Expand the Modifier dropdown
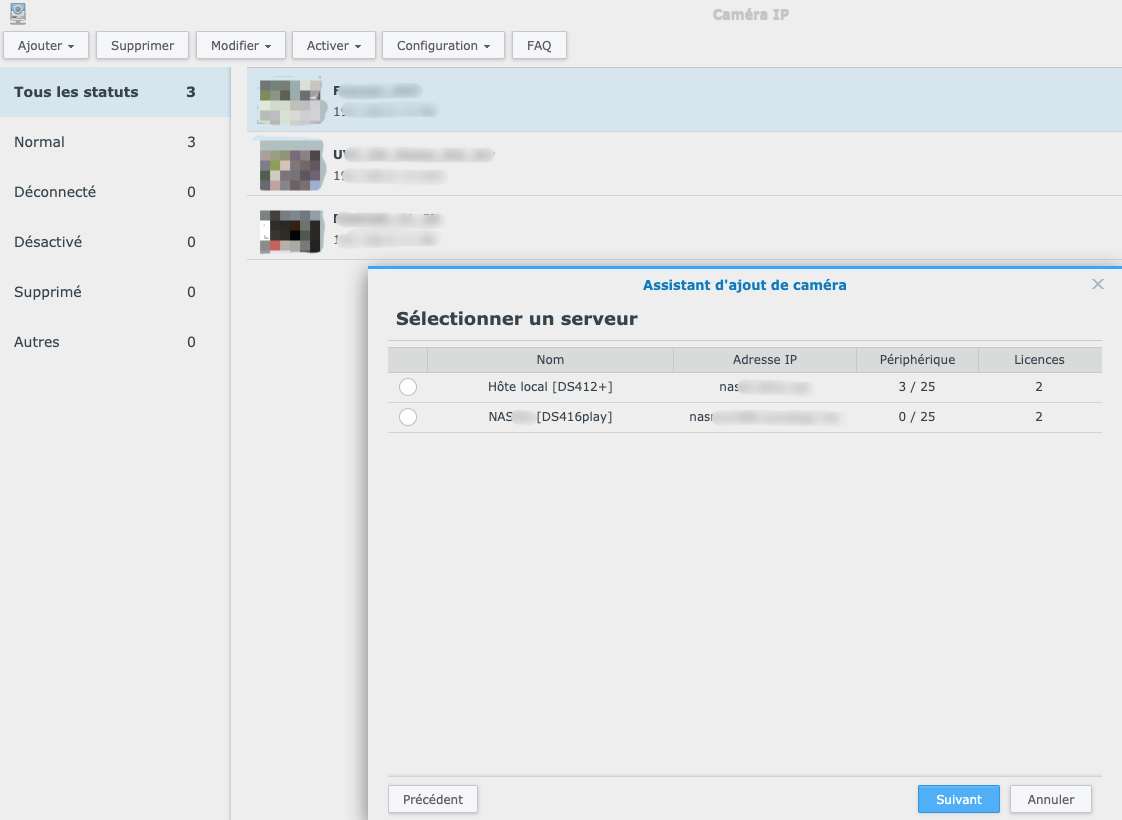The image size is (1122, 820). click(241, 46)
